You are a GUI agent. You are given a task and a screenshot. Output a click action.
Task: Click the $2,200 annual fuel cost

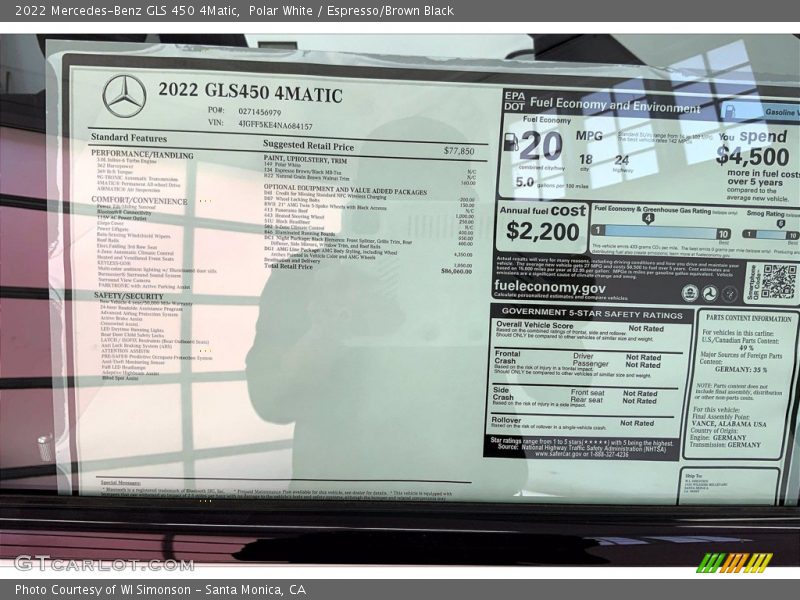(x=542, y=231)
